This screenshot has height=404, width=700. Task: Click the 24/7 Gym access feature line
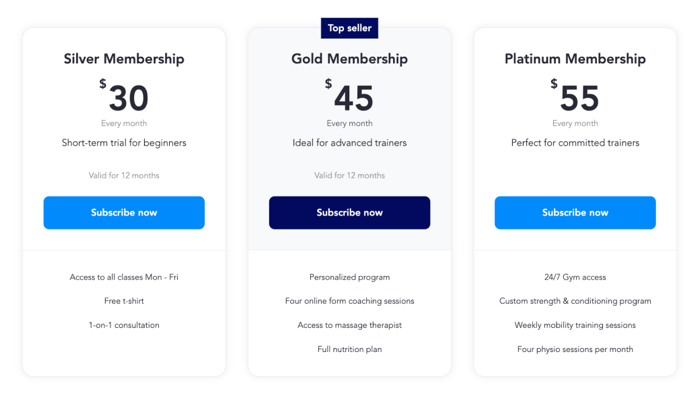575,277
